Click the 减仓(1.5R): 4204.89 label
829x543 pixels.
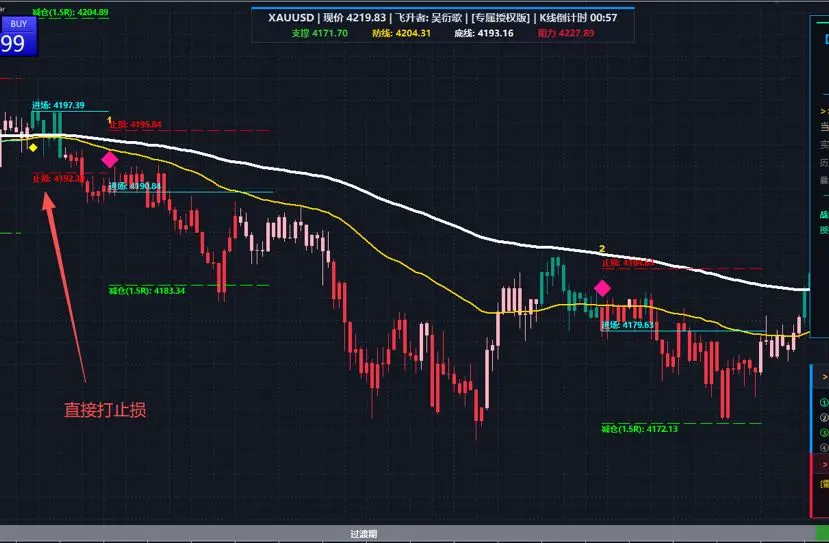pyautogui.click(x=70, y=12)
